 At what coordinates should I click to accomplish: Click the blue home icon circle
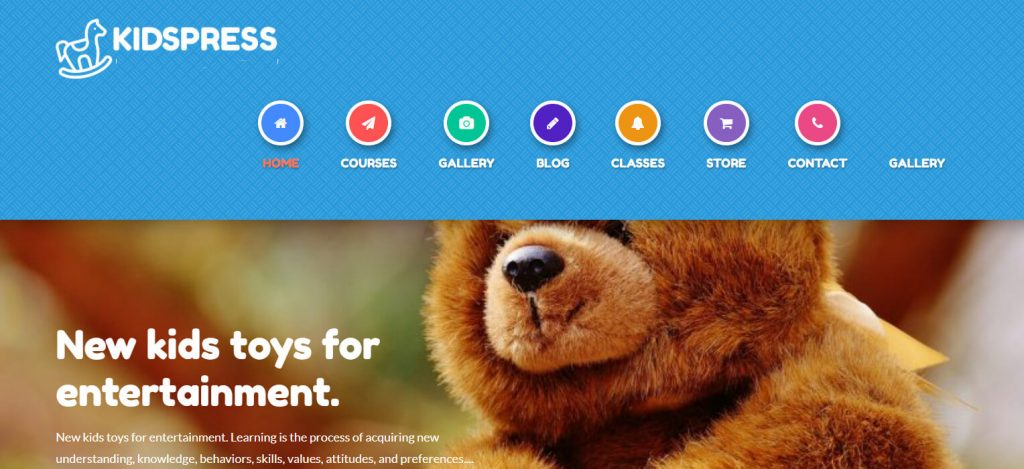click(281, 123)
